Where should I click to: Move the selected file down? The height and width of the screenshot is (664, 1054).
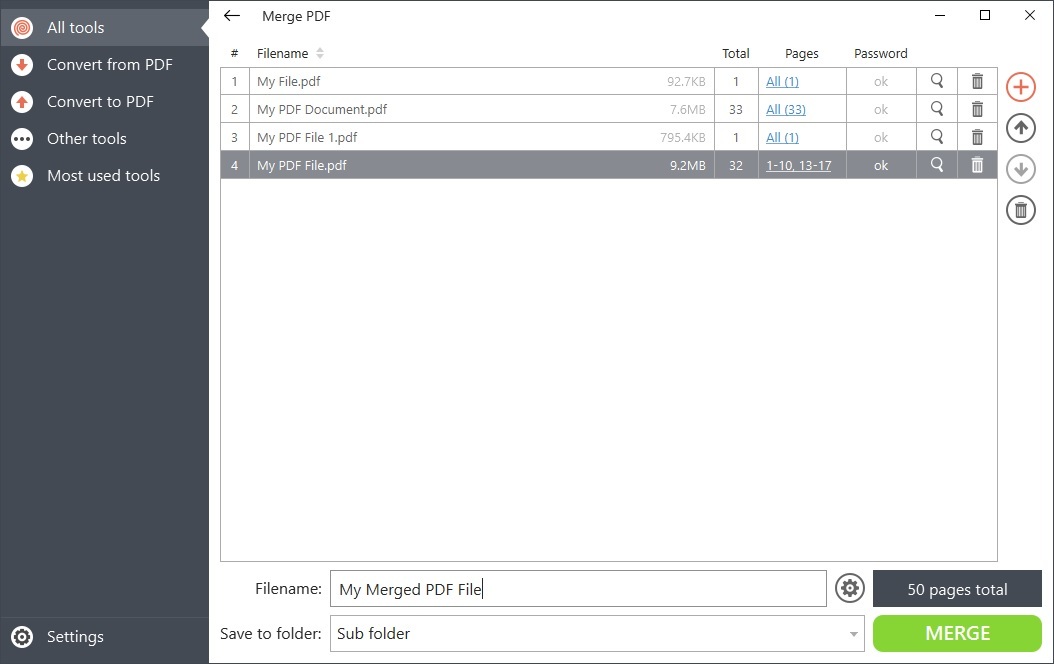tap(1020, 169)
